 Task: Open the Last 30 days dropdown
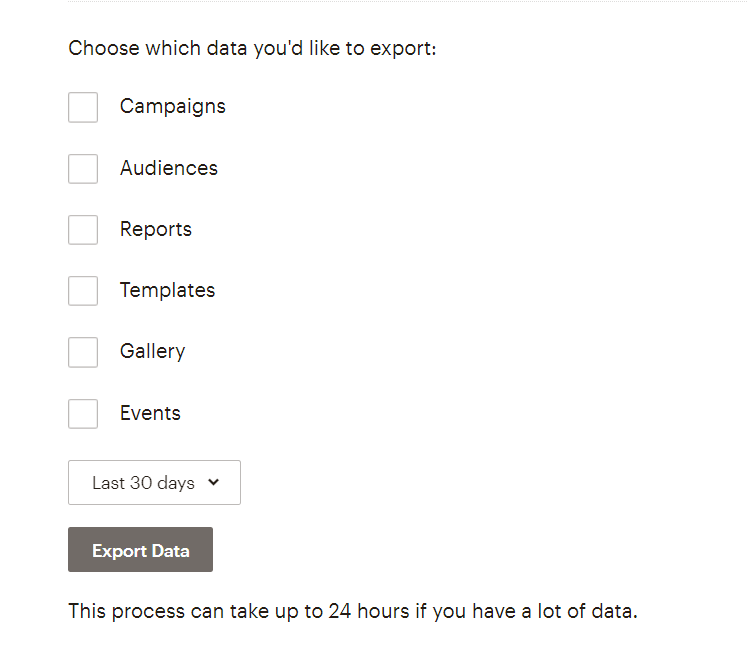[155, 482]
